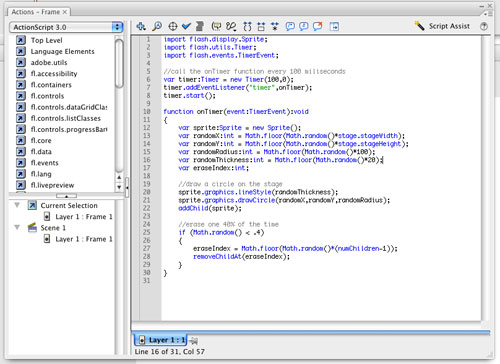Click the icon beside fl.lang
This screenshot has height=364, width=500.
21,174
